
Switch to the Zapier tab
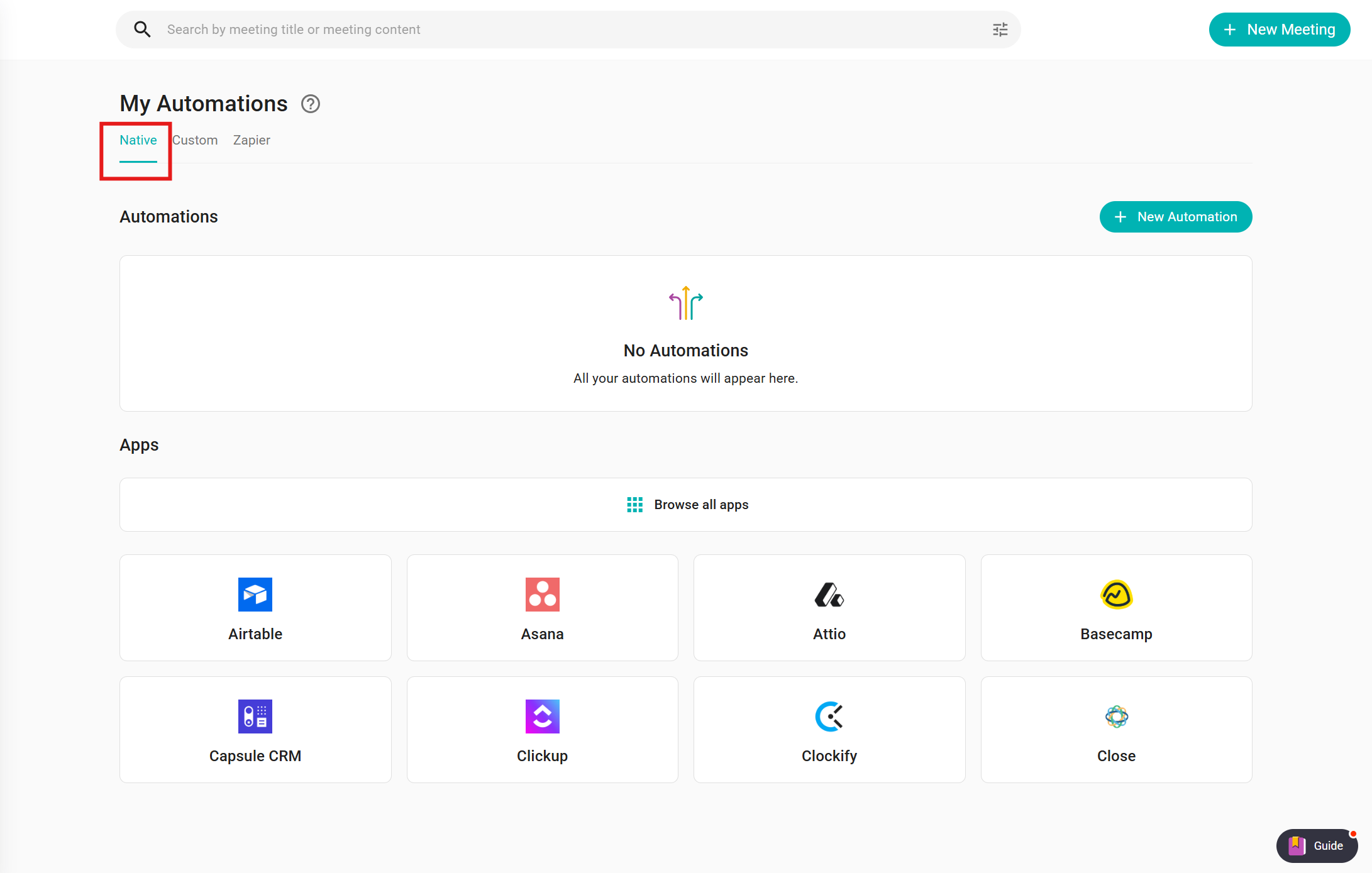click(252, 140)
